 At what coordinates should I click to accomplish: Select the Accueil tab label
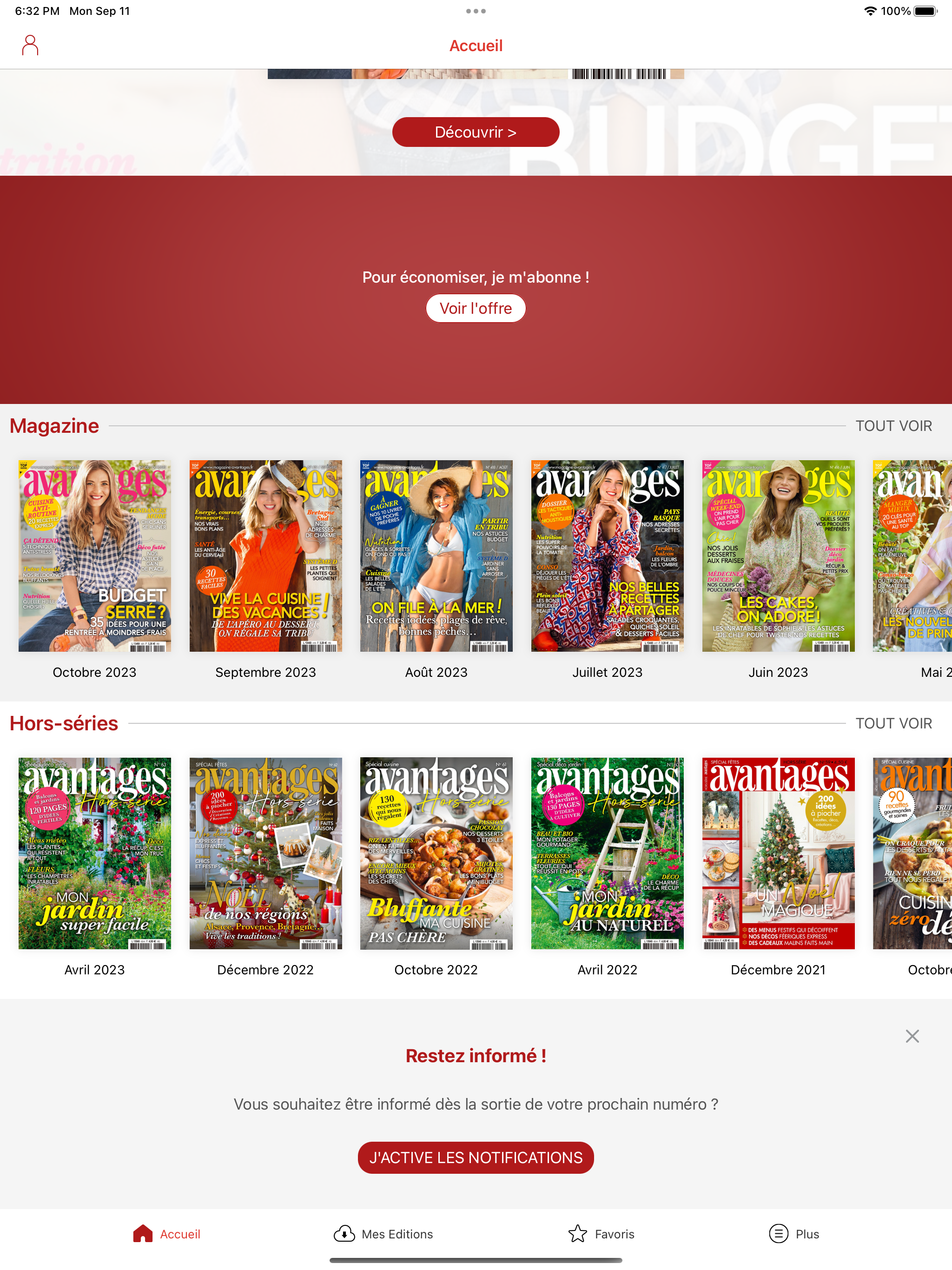180,1234
